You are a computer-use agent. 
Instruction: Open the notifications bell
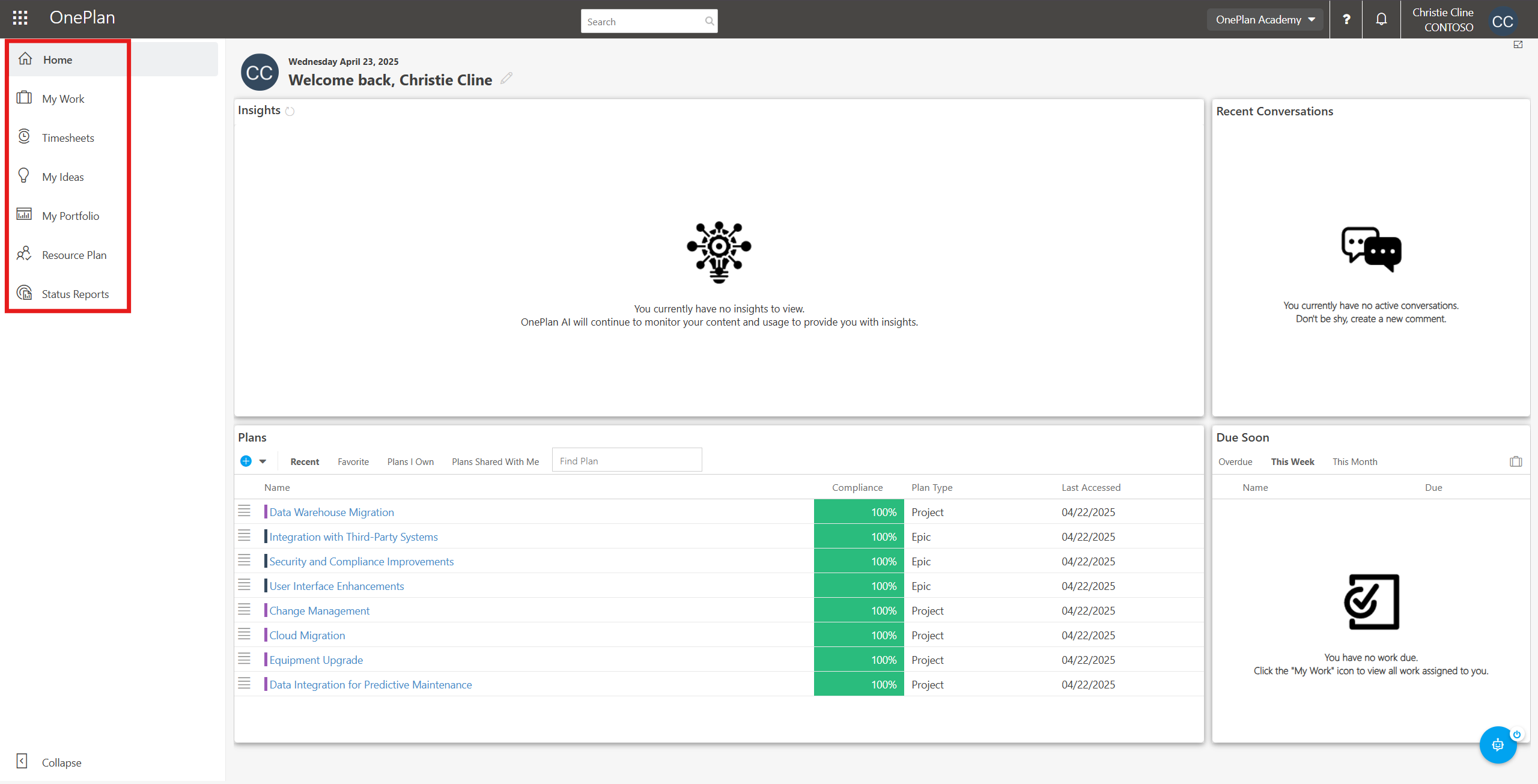pyautogui.click(x=1381, y=19)
